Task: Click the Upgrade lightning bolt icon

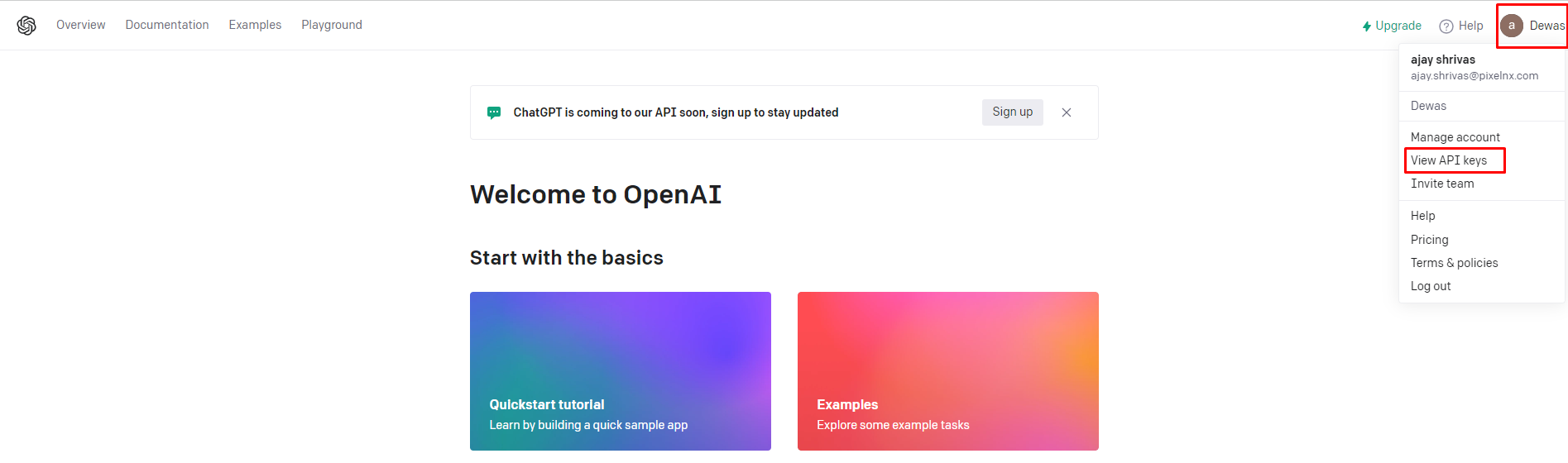Action: pos(1367,26)
